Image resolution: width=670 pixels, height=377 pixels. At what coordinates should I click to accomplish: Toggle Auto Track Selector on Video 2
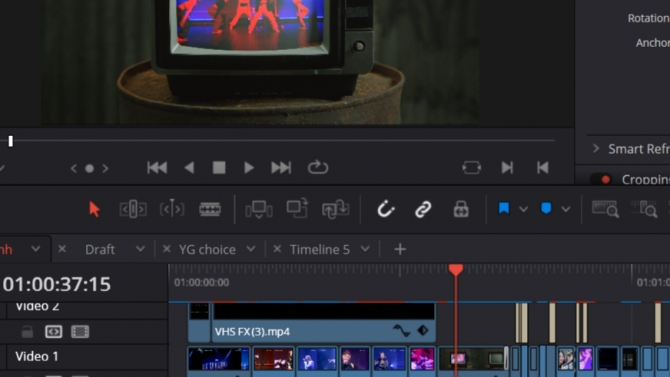pos(53,332)
